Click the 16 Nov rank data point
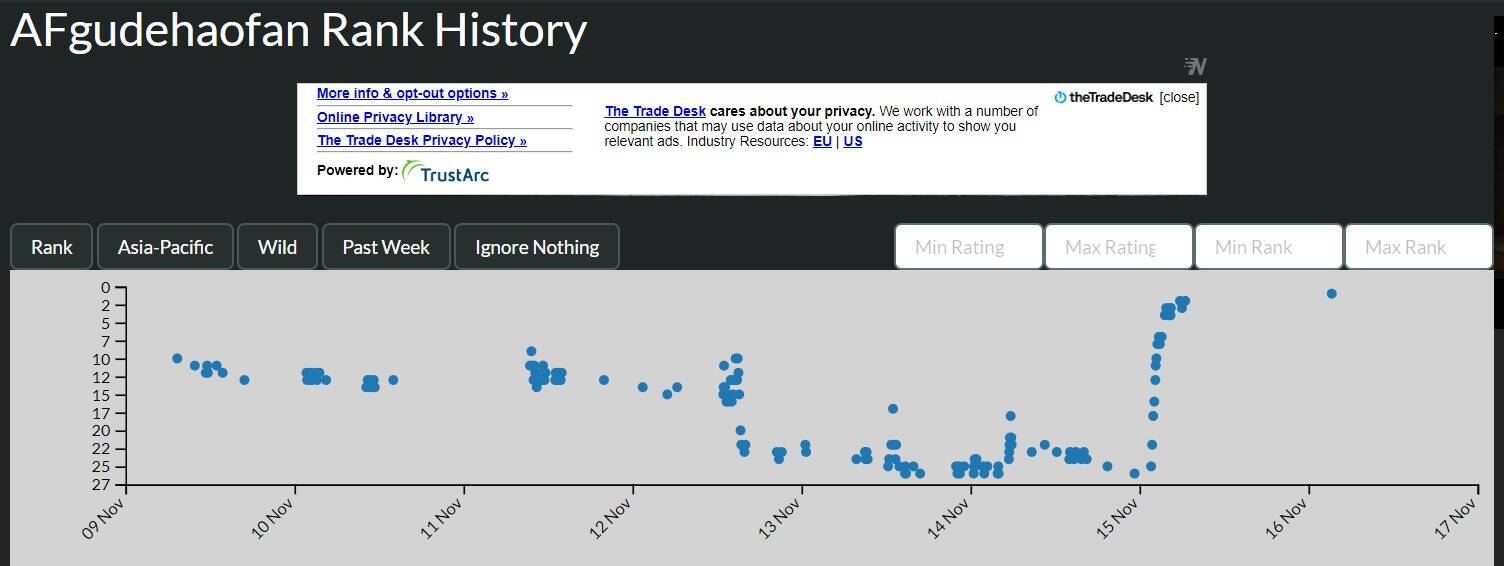This screenshot has width=1504, height=566. (x=1331, y=293)
